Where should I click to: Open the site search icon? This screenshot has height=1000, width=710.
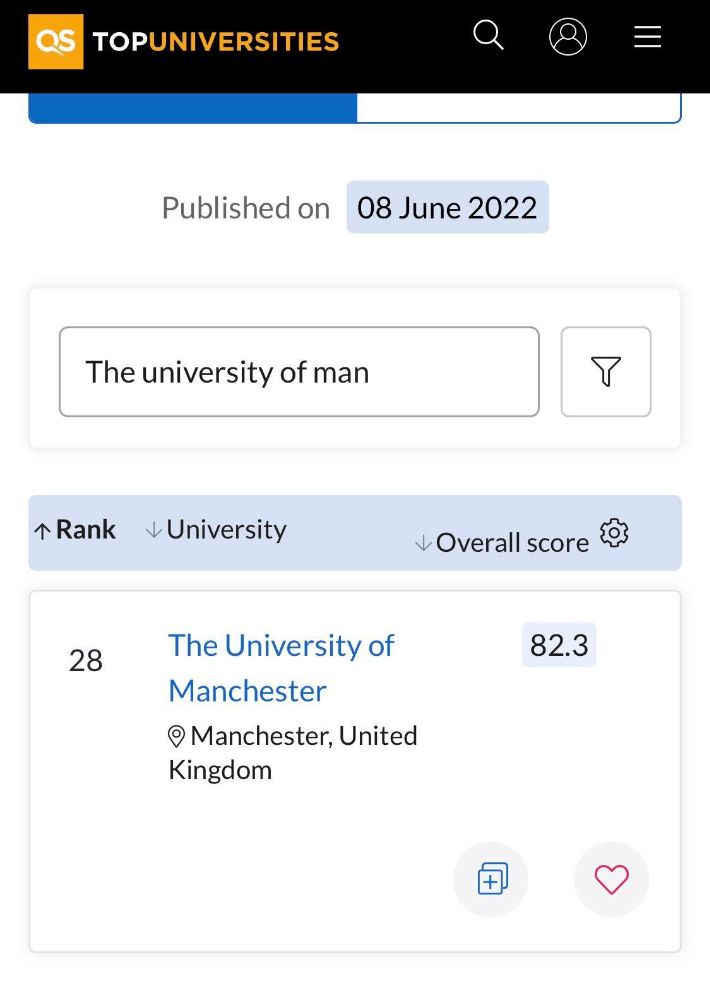coord(488,36)
